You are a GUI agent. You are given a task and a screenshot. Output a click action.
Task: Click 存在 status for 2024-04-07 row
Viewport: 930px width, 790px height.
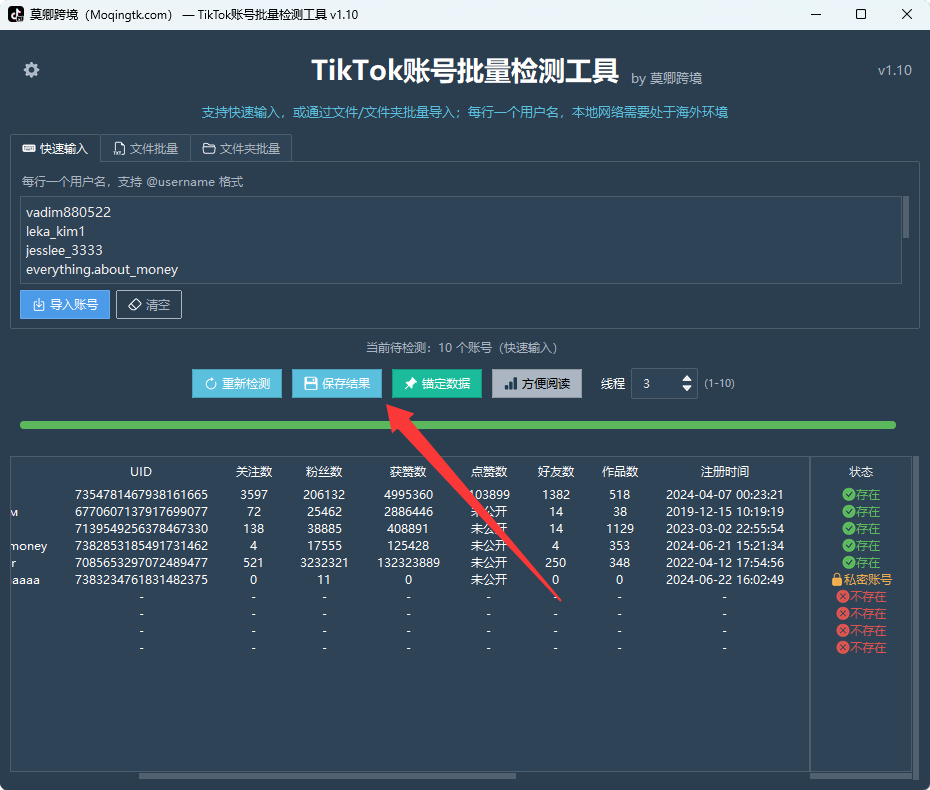(861, 495)
